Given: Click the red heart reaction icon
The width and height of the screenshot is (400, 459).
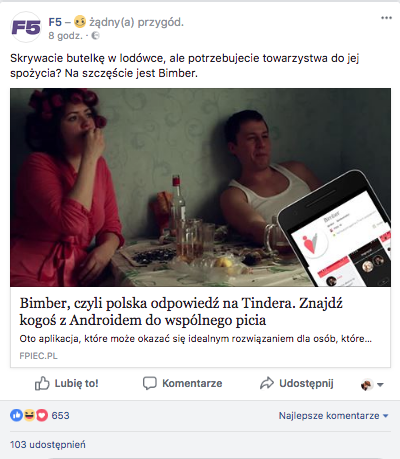Looking at the screenshot, I should click(x=42, y=415).
